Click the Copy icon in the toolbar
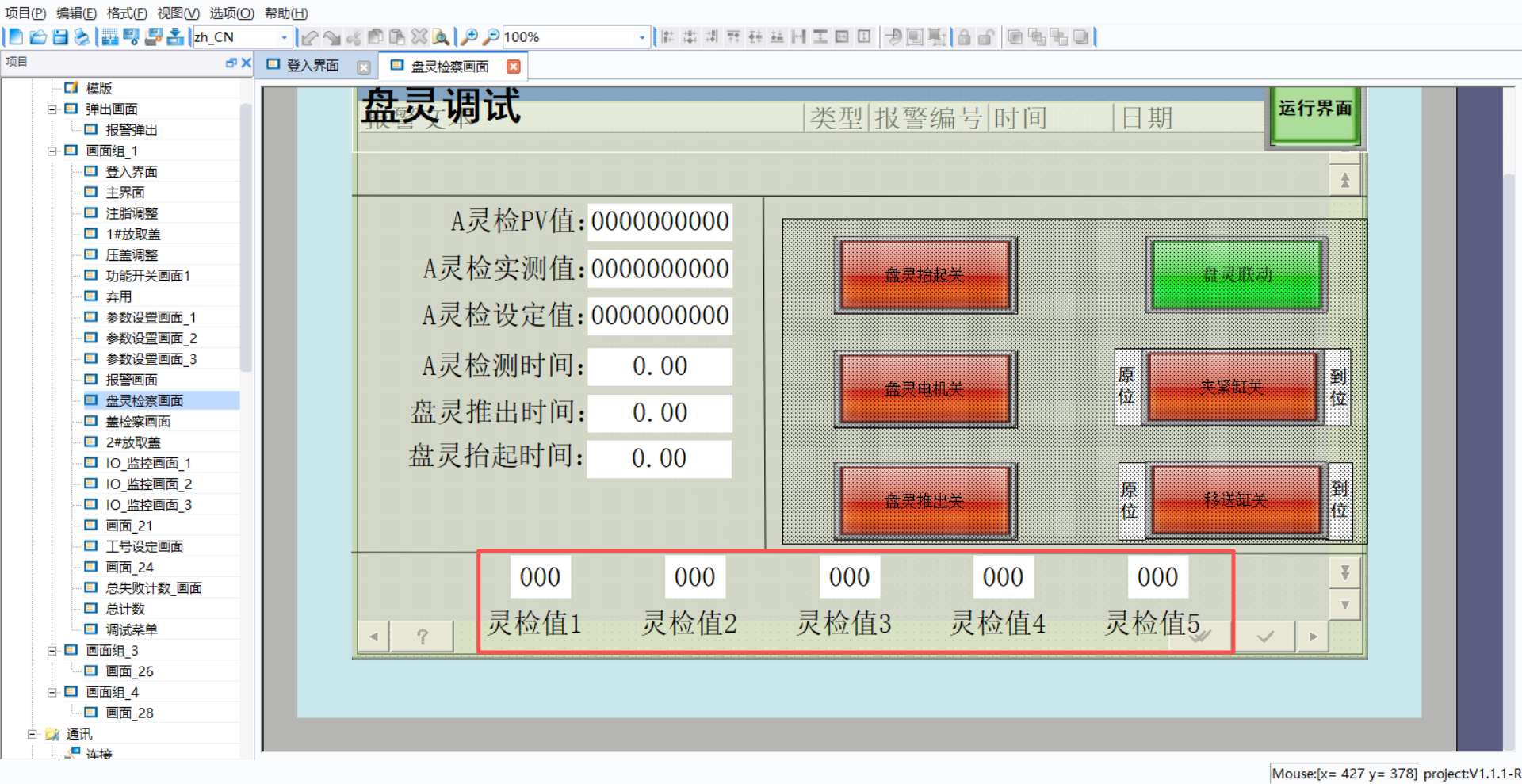This screenshot has height=784, width=1522. click(x=376, y=36)
